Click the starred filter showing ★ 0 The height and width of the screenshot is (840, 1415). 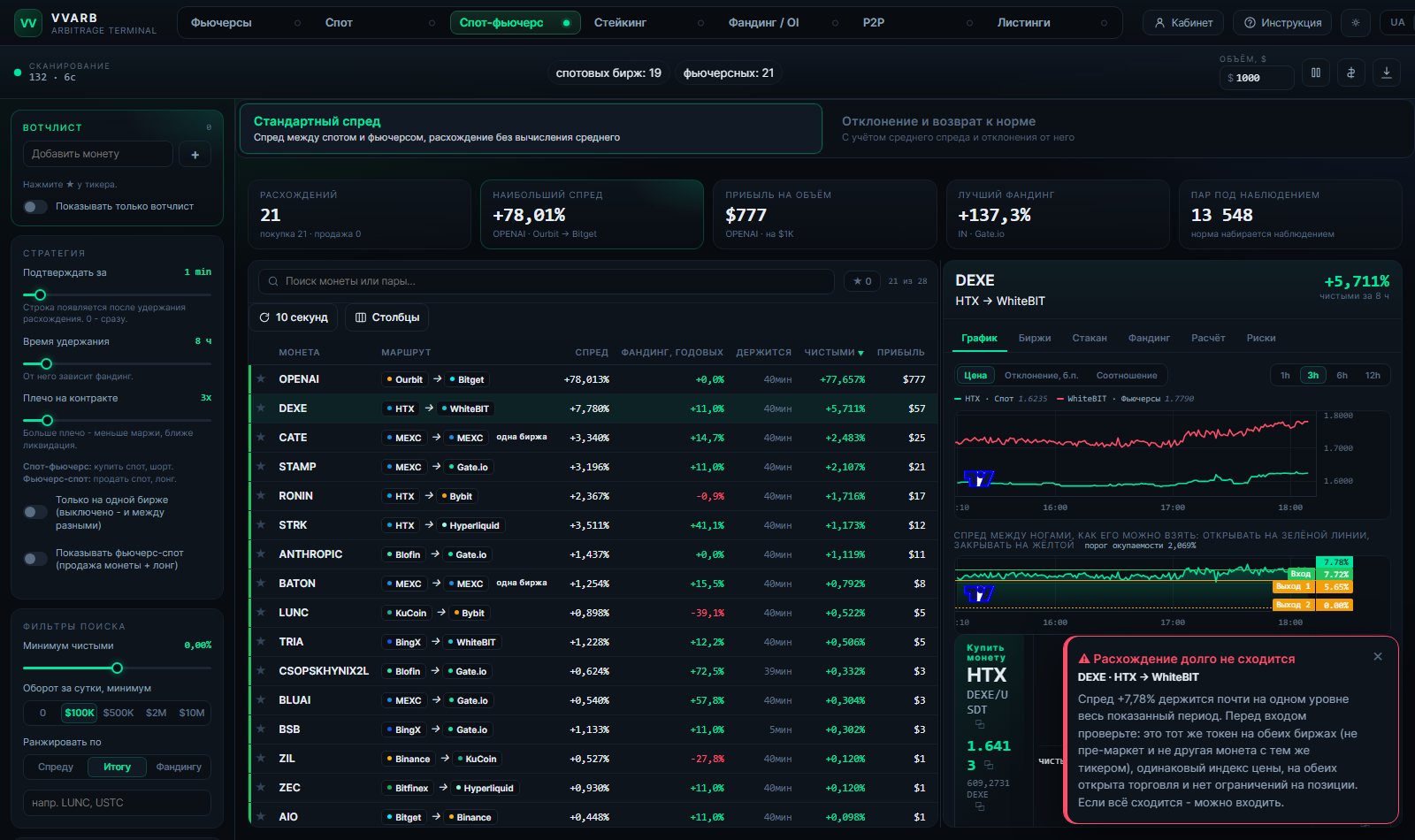861,281
